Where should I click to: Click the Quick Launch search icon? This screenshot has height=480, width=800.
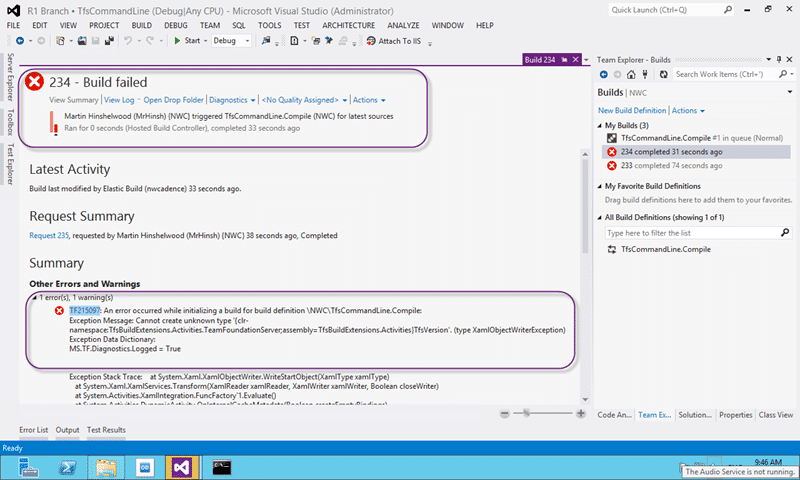pyautogui.click(x=728, y=10)
